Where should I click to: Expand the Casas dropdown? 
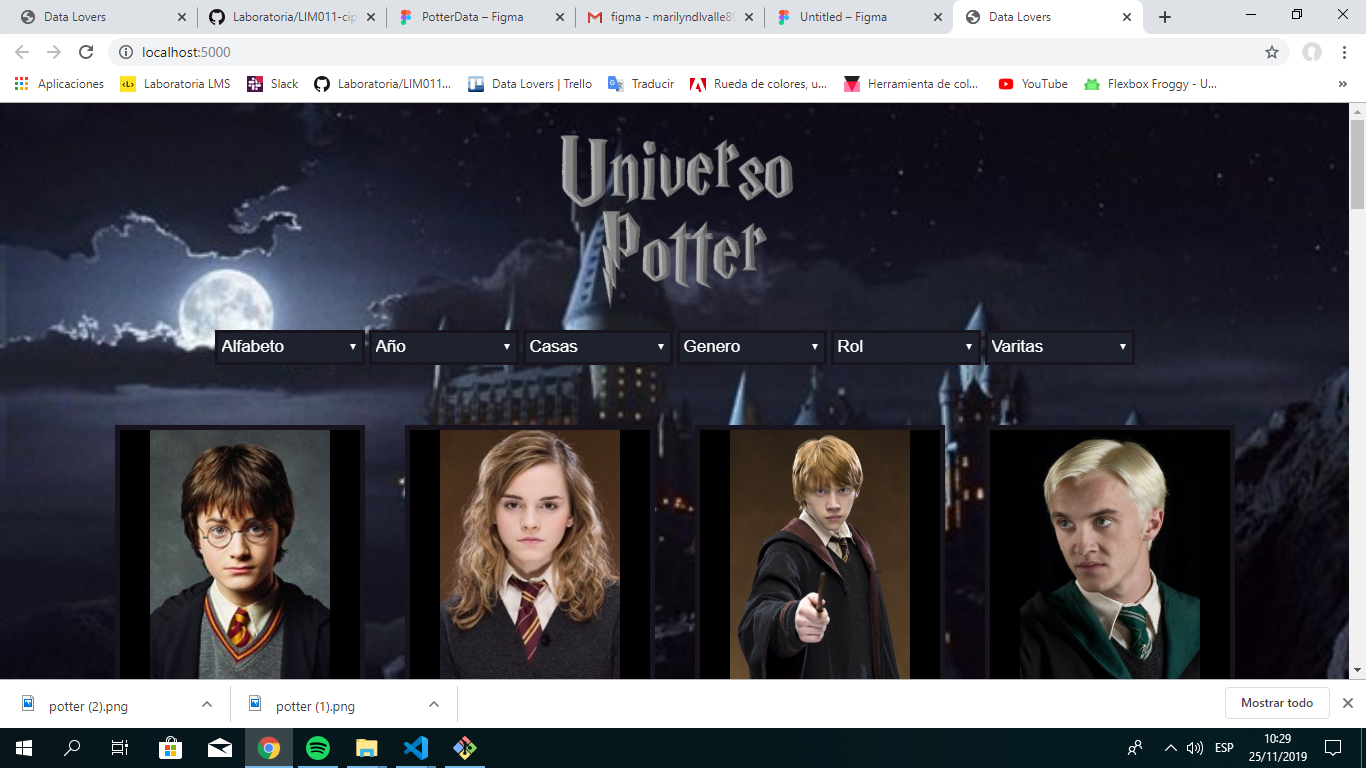[x=596, y=347]
